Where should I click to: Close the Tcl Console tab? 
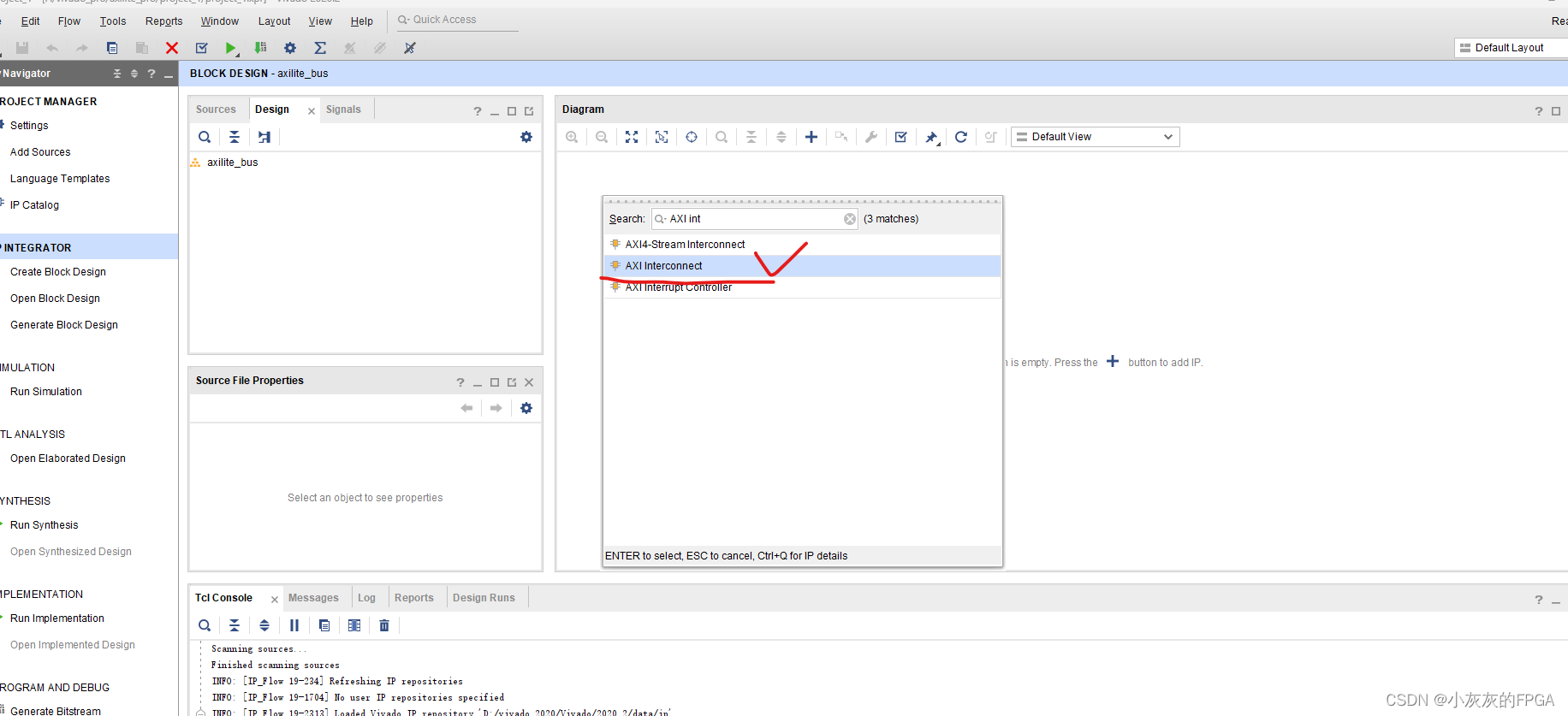275,600
